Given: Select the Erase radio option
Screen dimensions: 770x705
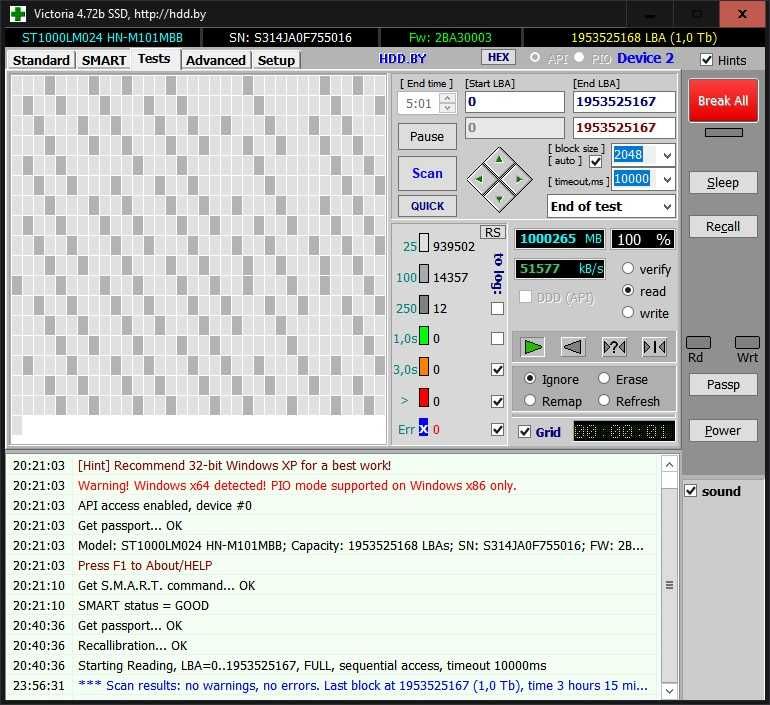Looking at the screenshot, I should point(604,379).
